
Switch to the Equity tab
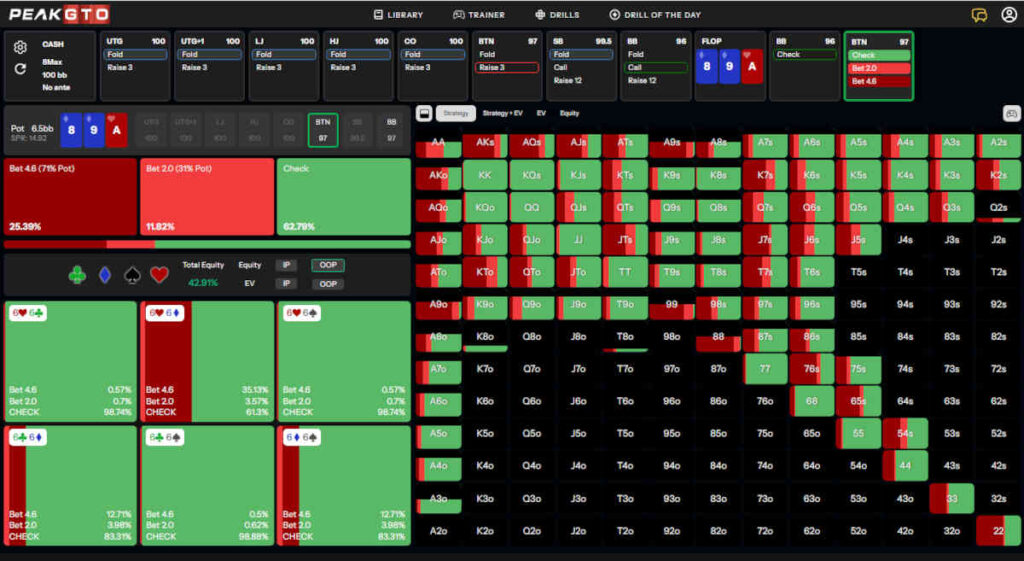tap(569, 114)
